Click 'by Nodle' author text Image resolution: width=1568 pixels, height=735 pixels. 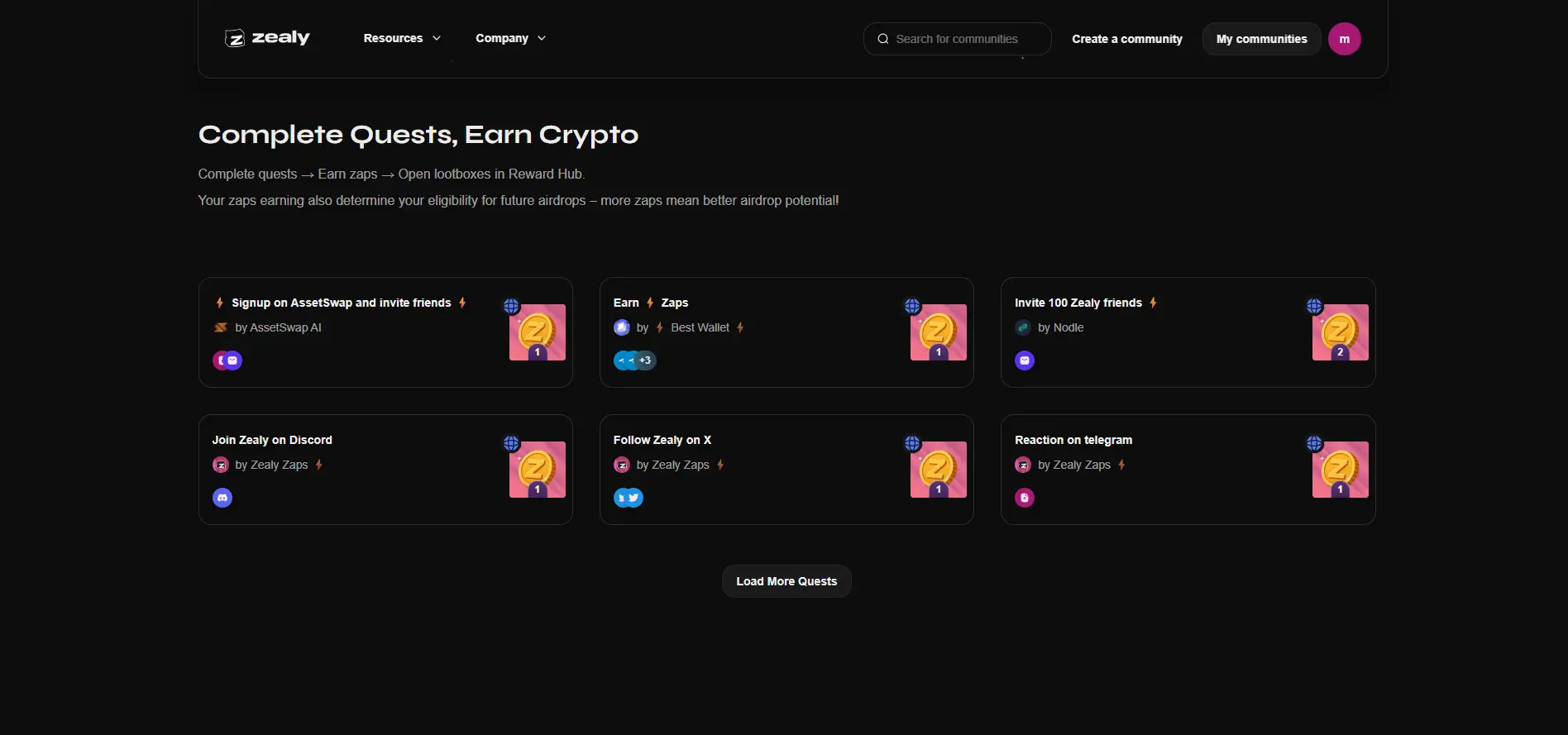(1060, 327)
